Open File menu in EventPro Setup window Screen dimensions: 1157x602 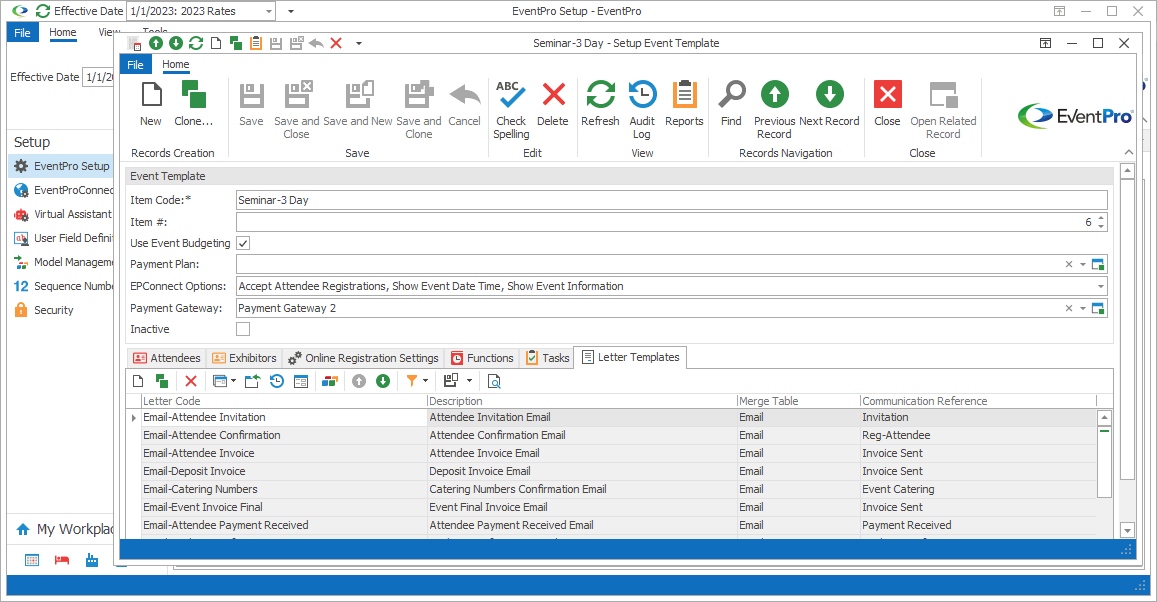pos(23,32)
